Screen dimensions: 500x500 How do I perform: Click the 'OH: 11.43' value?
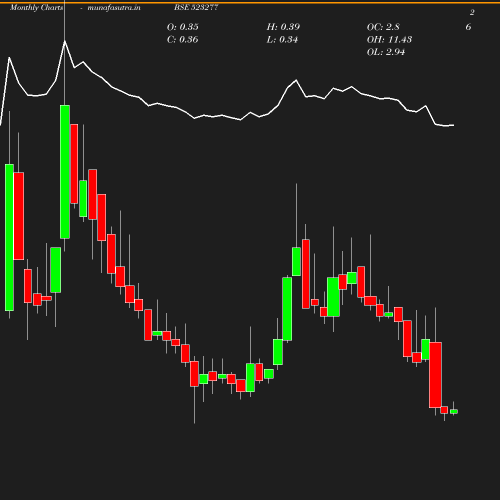[389, 40]
